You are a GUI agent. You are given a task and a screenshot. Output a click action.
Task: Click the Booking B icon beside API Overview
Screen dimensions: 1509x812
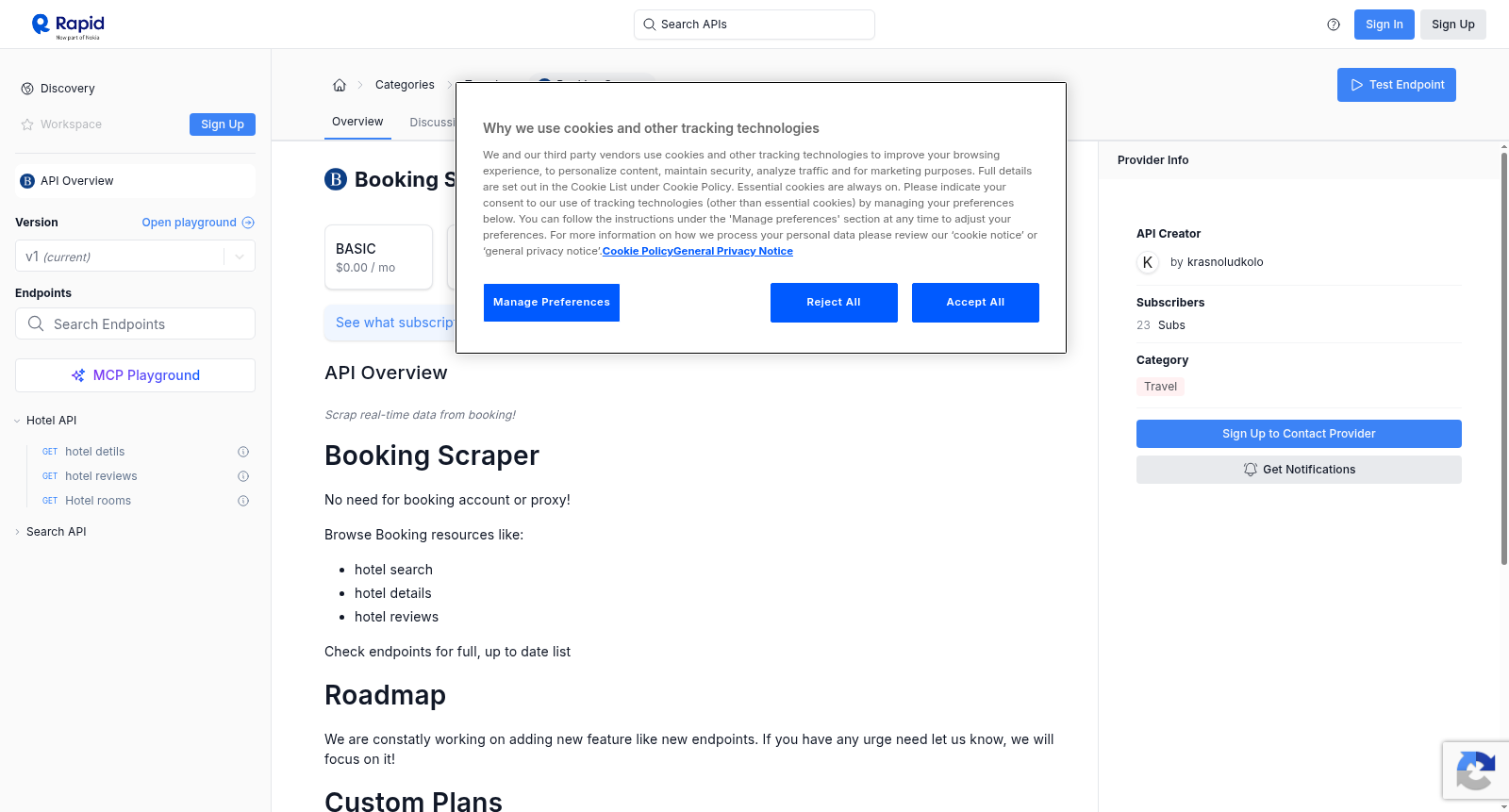27,181
